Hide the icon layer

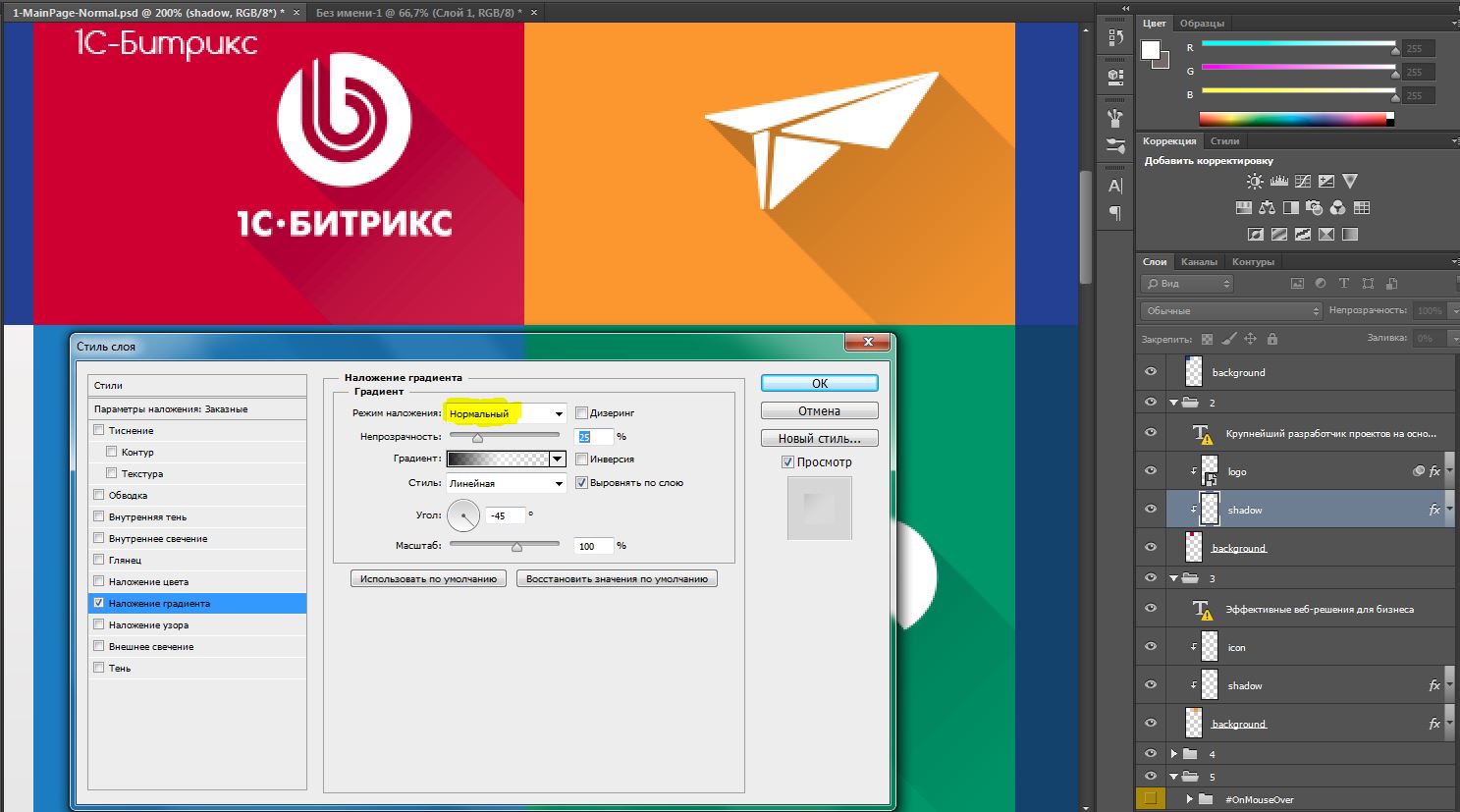pos(1151,646)
